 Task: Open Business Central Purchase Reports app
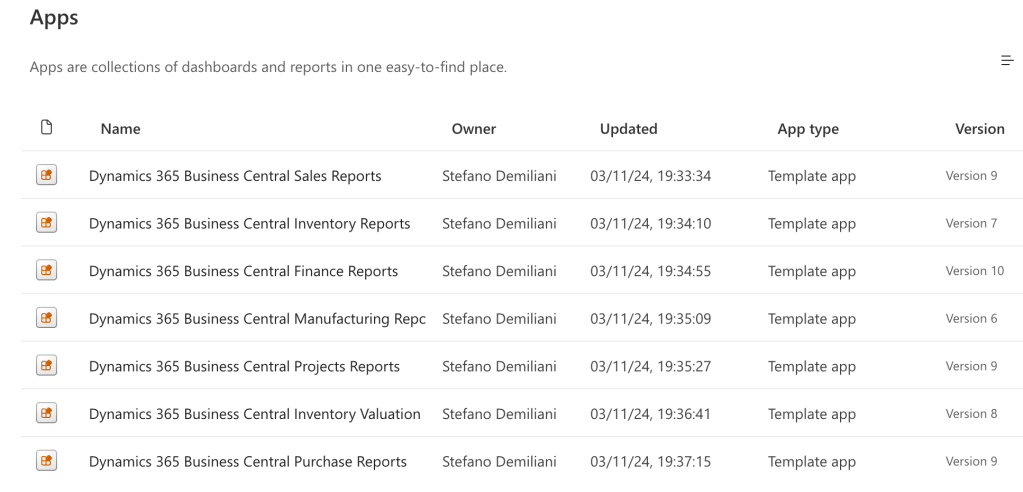click(247, 461)
